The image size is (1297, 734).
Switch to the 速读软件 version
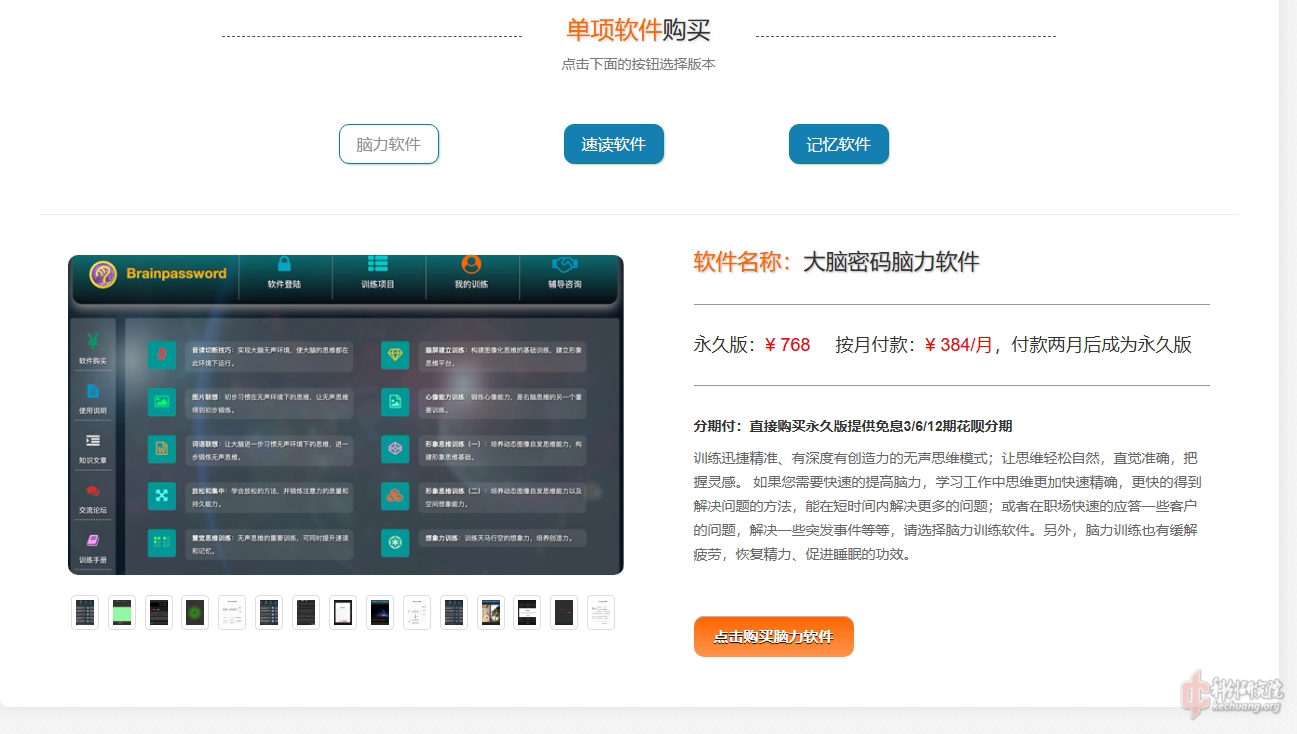pos(614,144)
